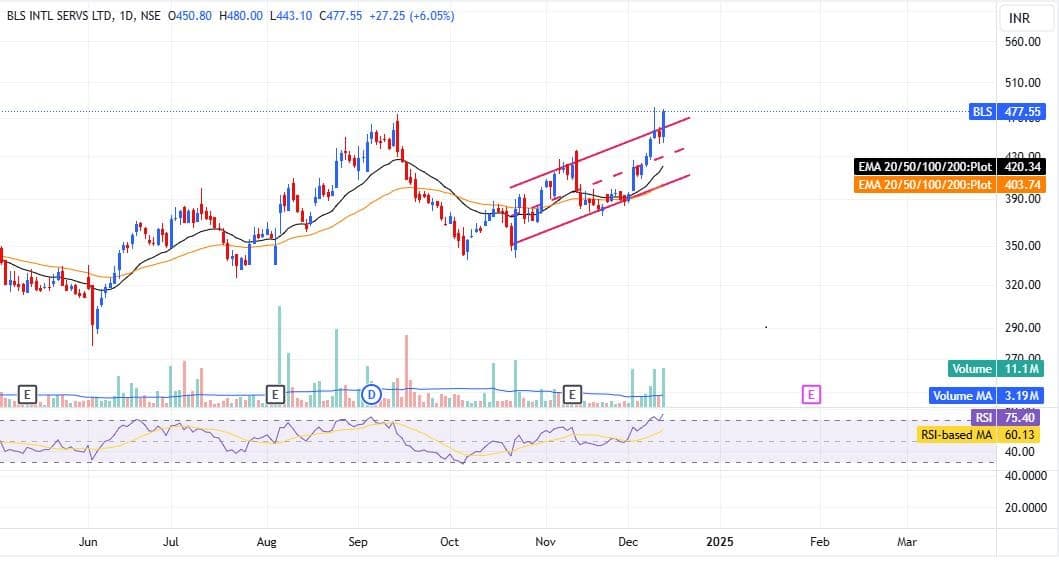The height and width of the screenshot is (561, 1059).
Task: Click the Sep label on time axis
Action: click(358, 542)
